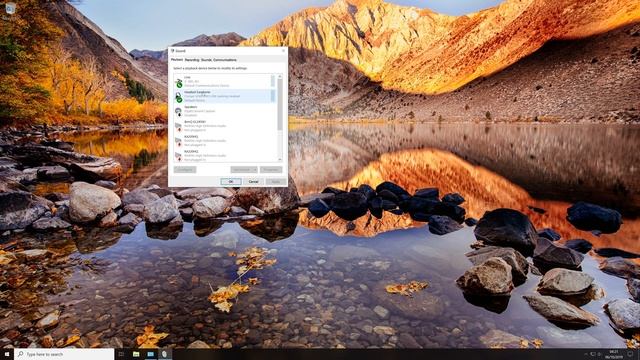The width and height of the screenshot is (640, 360).
Task: Show hidden system tray icons
Action: [586, 354]
